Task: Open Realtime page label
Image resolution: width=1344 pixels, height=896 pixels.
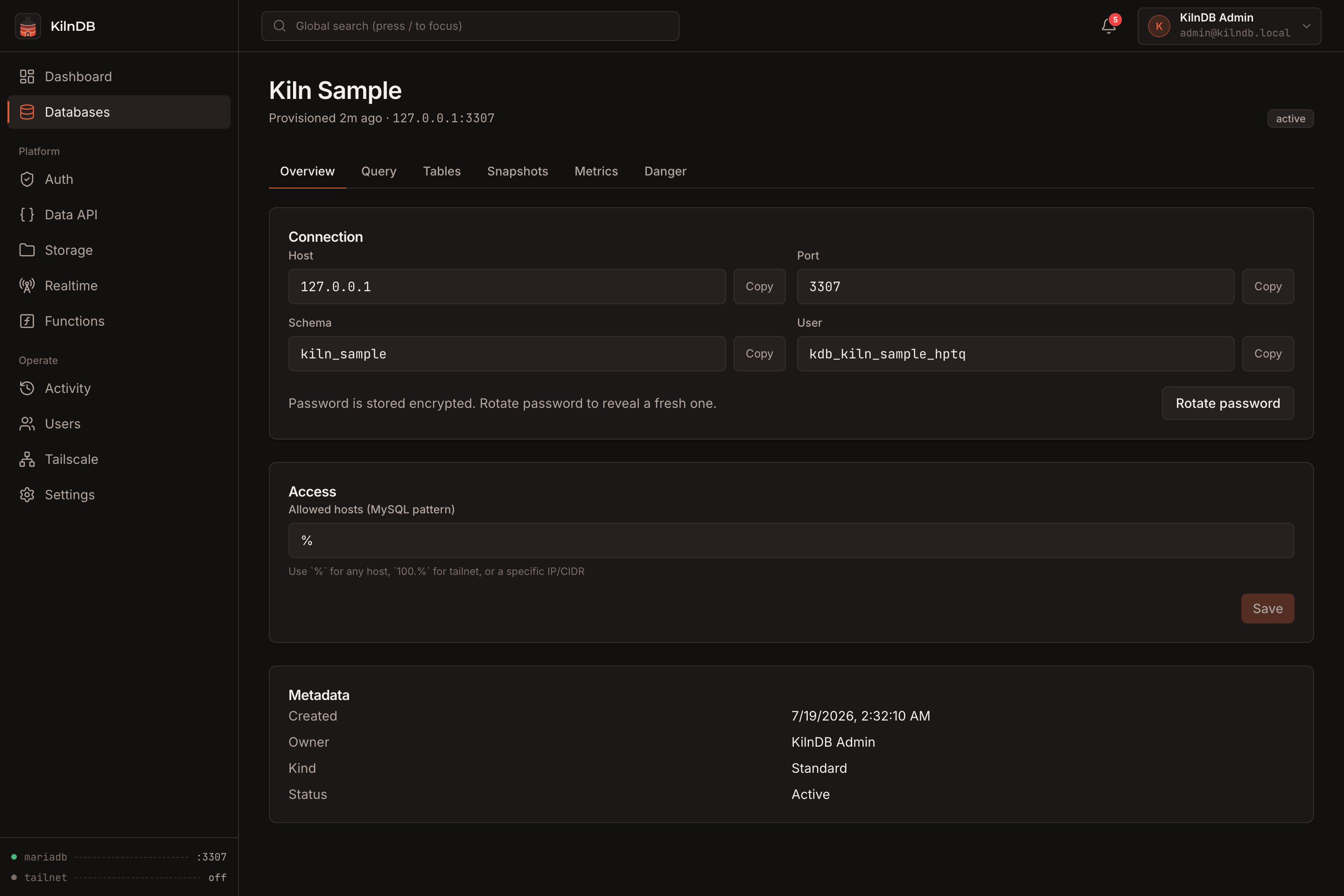Action: pyautogui.click(x=71, y=286)
